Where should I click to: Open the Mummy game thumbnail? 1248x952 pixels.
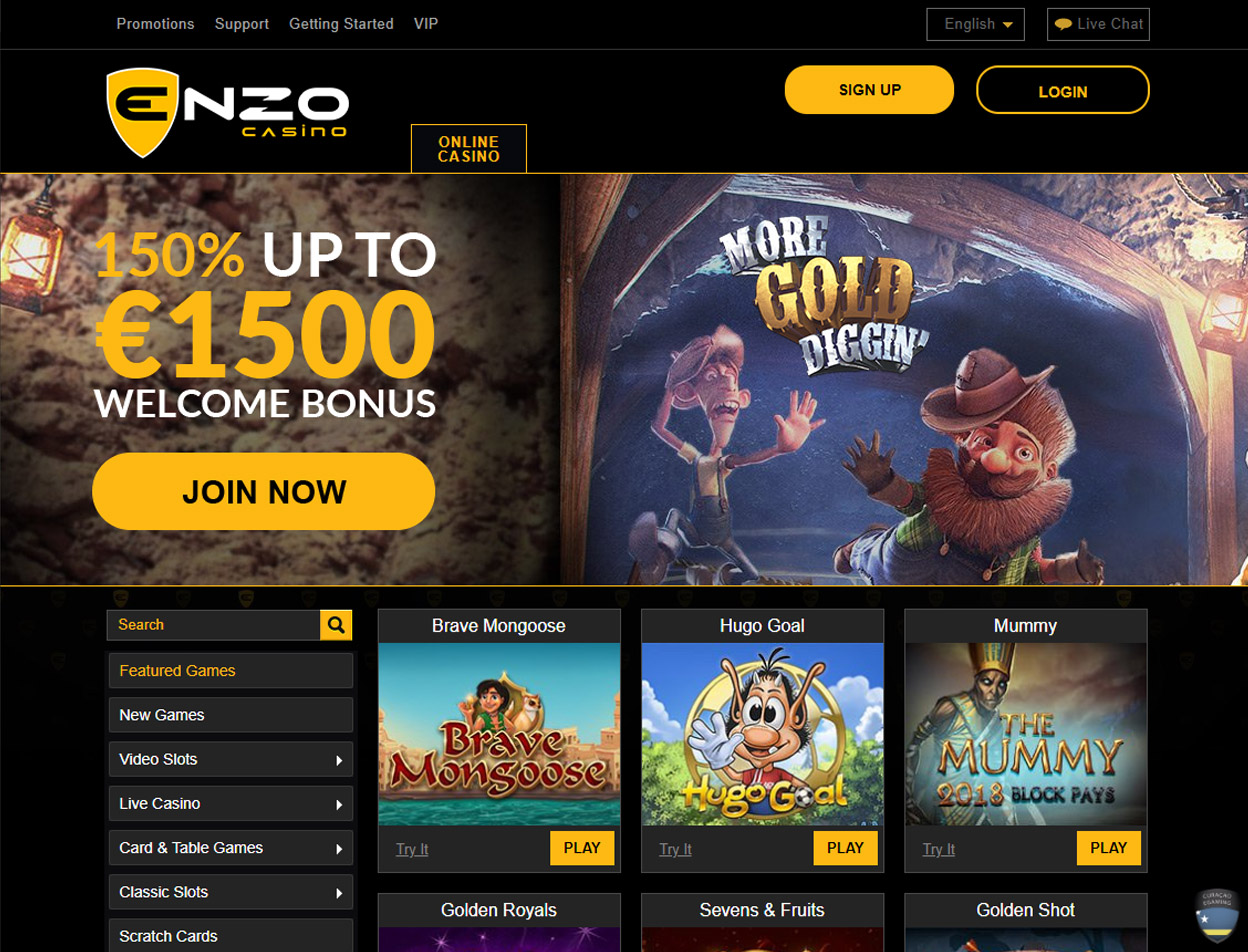[1026, 734]
